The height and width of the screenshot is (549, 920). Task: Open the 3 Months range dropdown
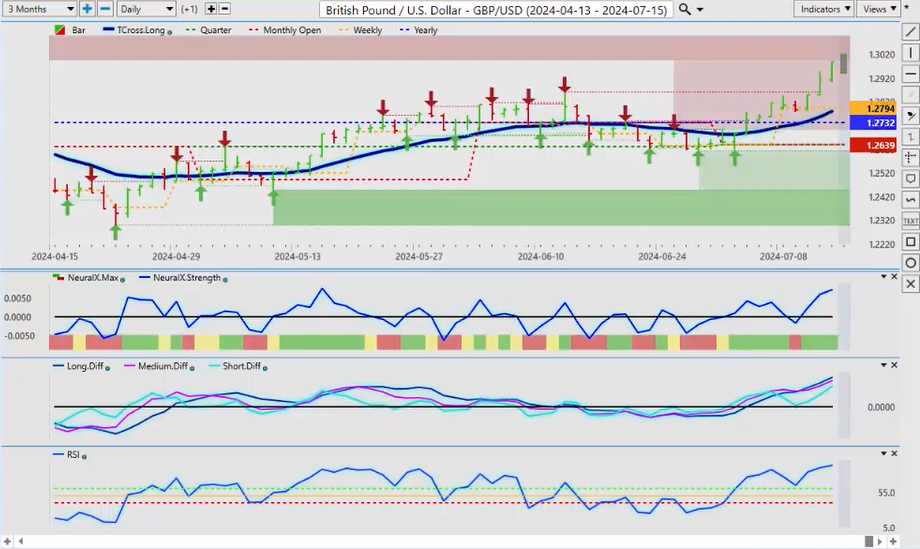point(39,9)
